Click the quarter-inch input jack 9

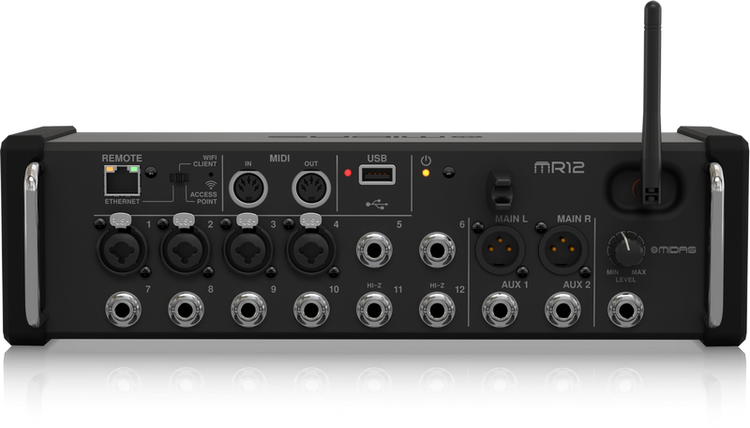coord(248,309)
